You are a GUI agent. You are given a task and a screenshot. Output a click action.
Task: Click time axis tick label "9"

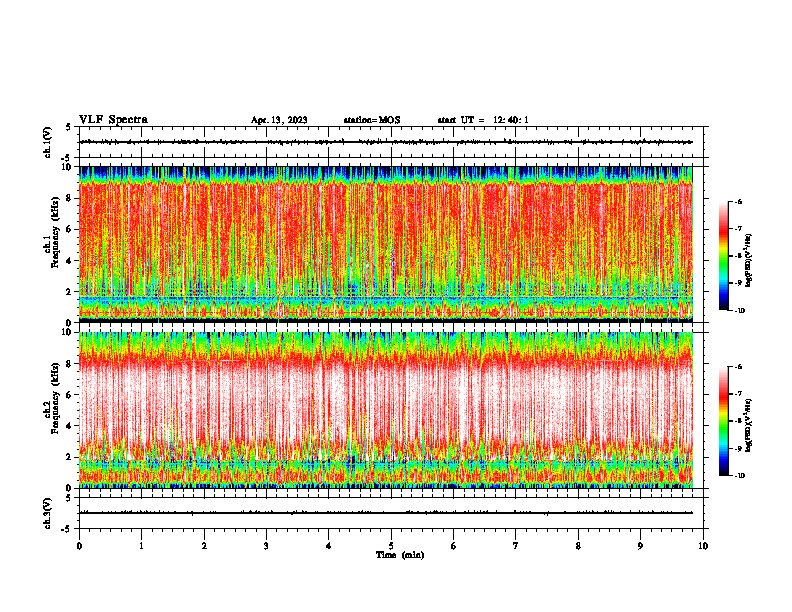pos(640,546)
